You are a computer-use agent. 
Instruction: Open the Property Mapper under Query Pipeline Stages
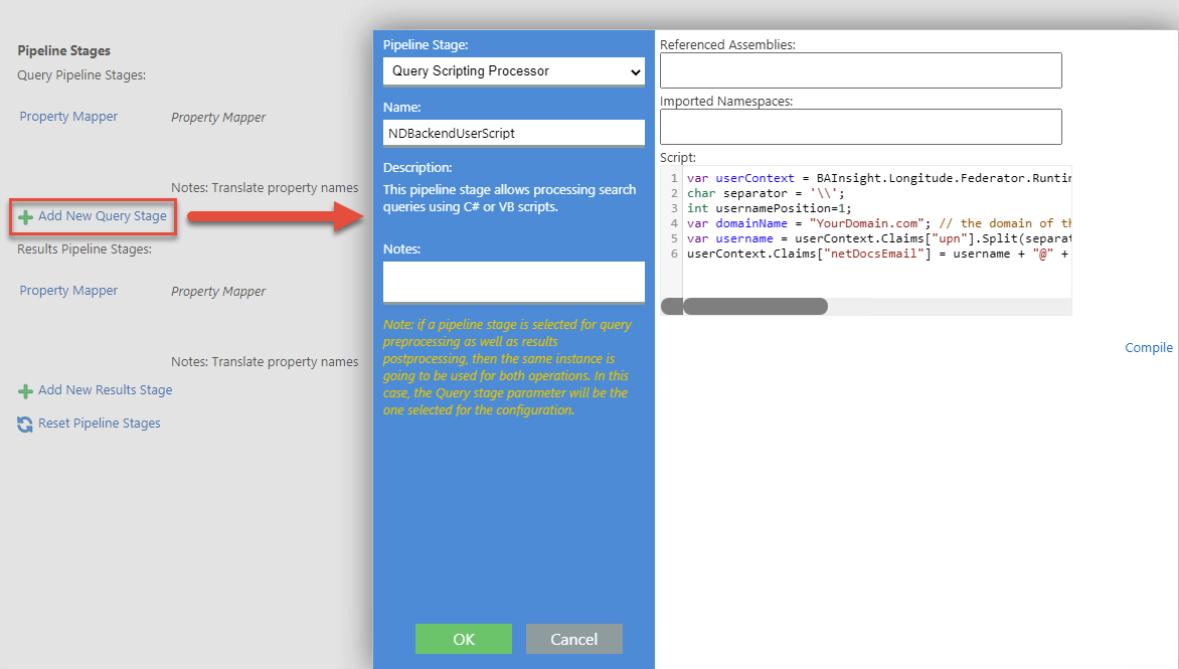(x=68, y=117)
